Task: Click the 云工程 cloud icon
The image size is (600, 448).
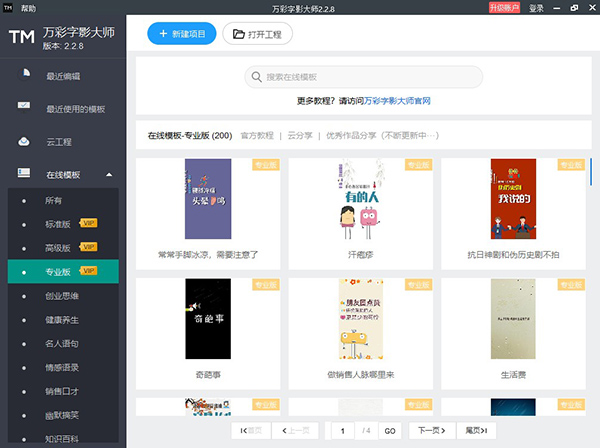Action: coord(24,142)
